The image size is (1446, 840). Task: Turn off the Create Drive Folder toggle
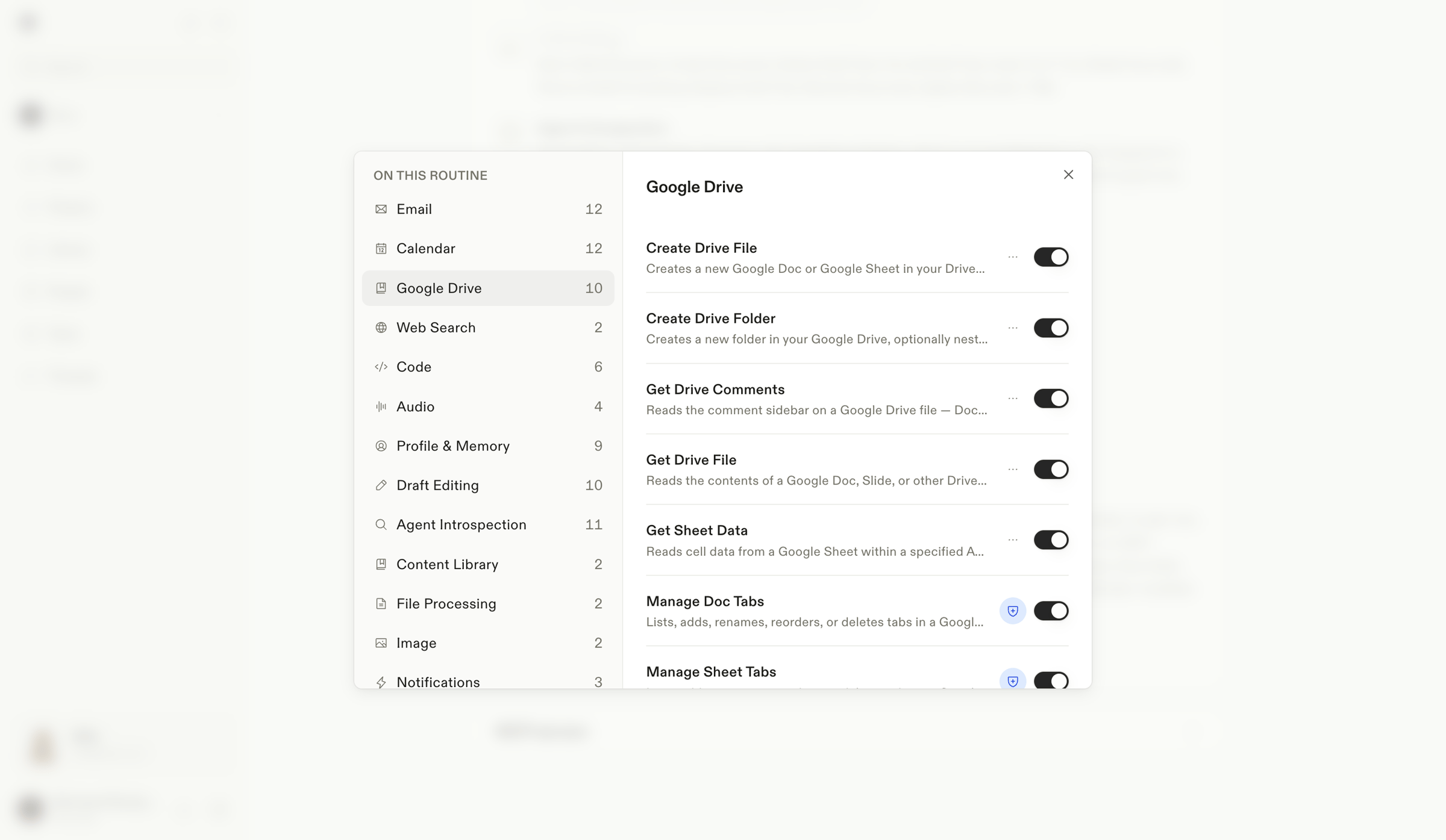(x=1051, y=328)
